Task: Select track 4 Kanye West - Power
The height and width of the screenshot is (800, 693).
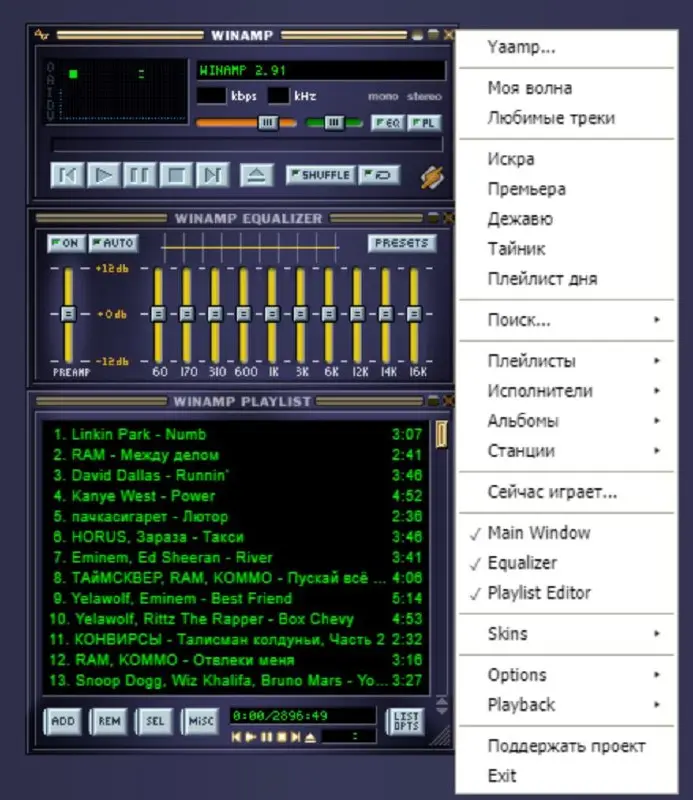Action: point(238,496)
